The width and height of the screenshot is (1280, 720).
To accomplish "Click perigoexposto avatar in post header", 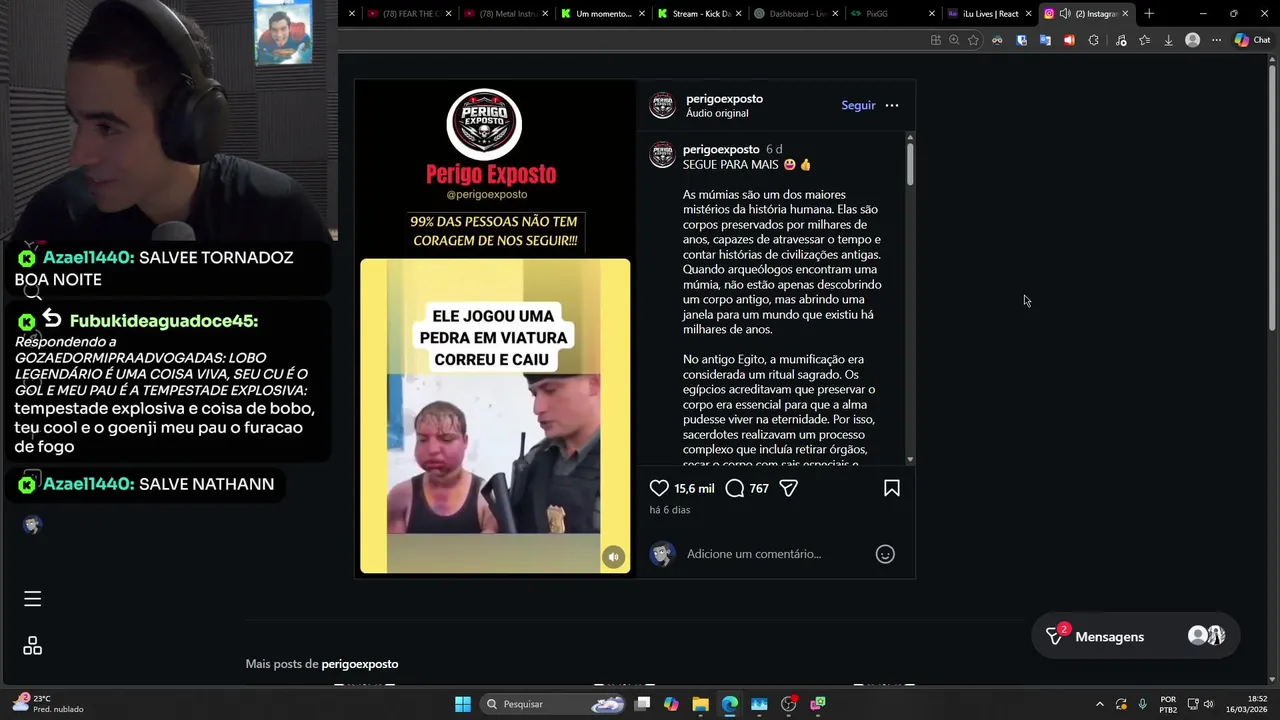I will click(x=663, y=105).
